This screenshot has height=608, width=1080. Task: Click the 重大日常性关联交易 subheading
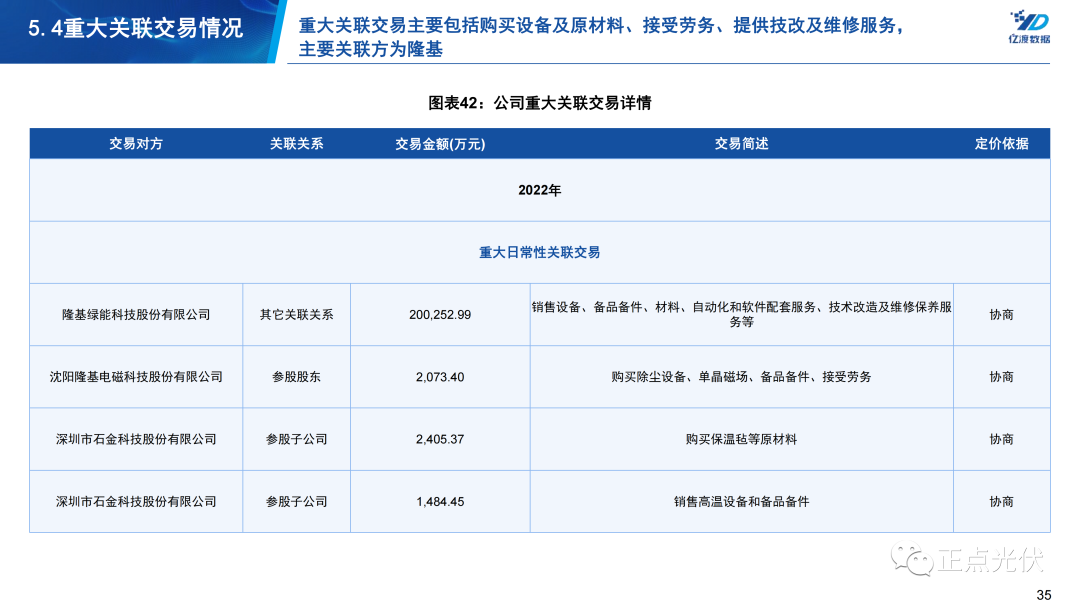[x=539, y=253]
